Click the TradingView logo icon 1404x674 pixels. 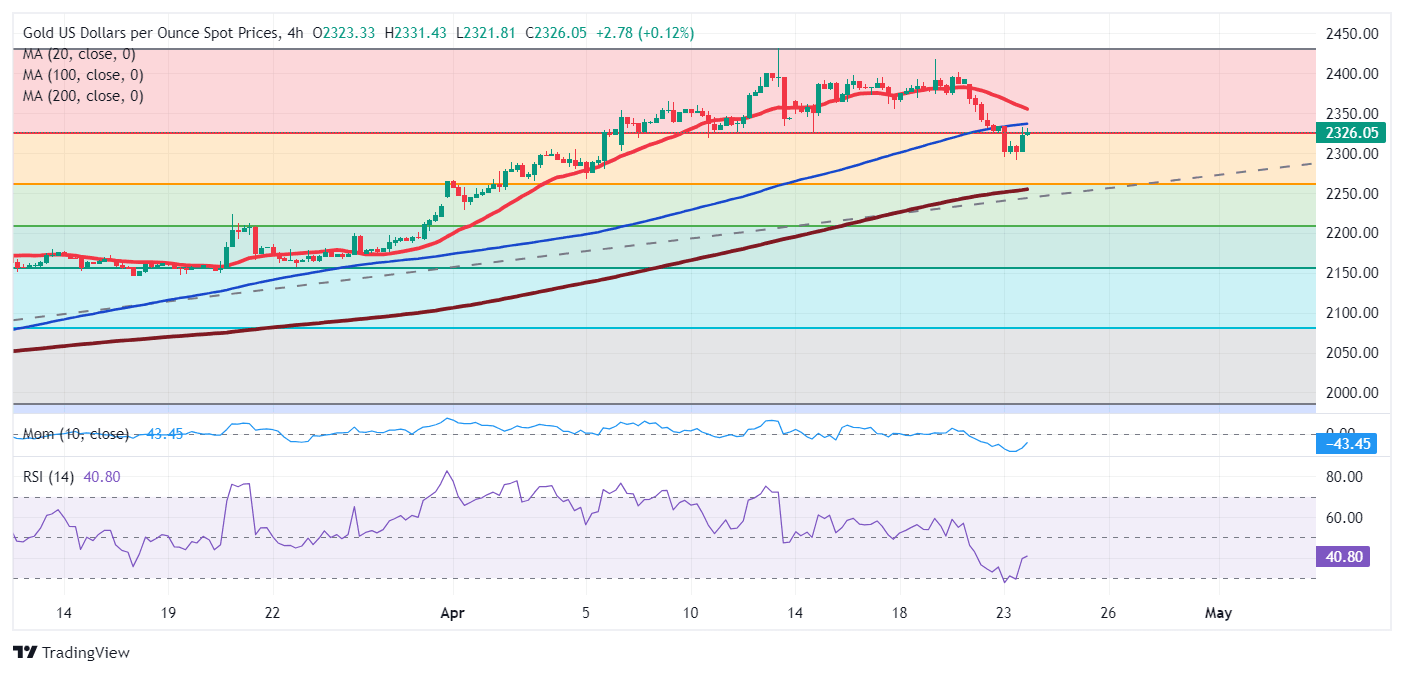click(25, 653)
